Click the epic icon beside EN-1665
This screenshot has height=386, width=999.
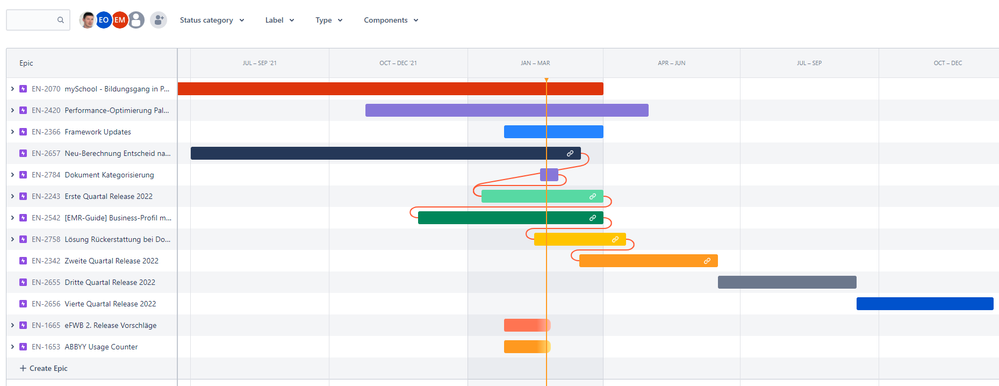point(24,325)
